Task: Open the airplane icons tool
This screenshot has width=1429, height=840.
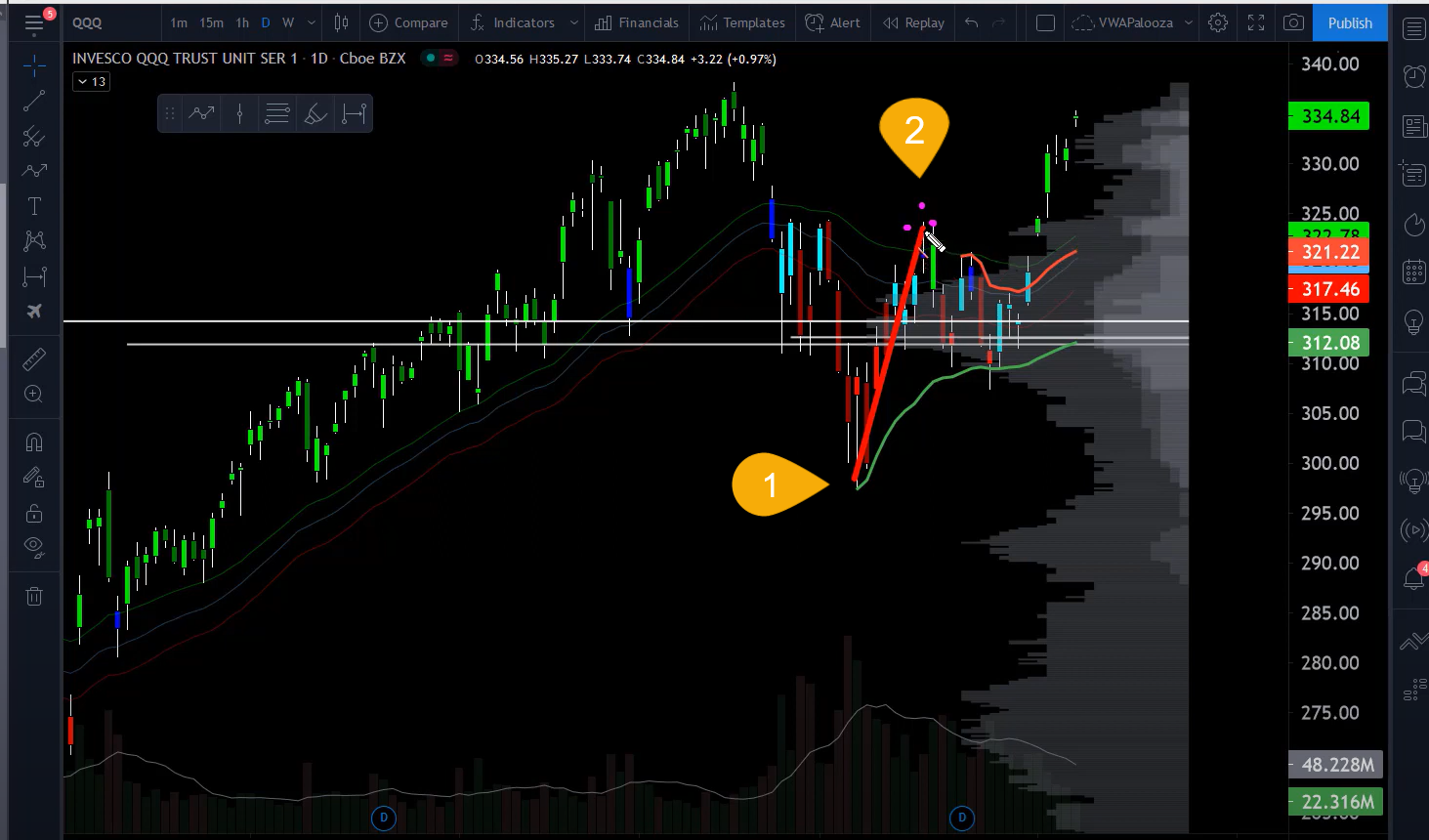Action: (34, 312)
